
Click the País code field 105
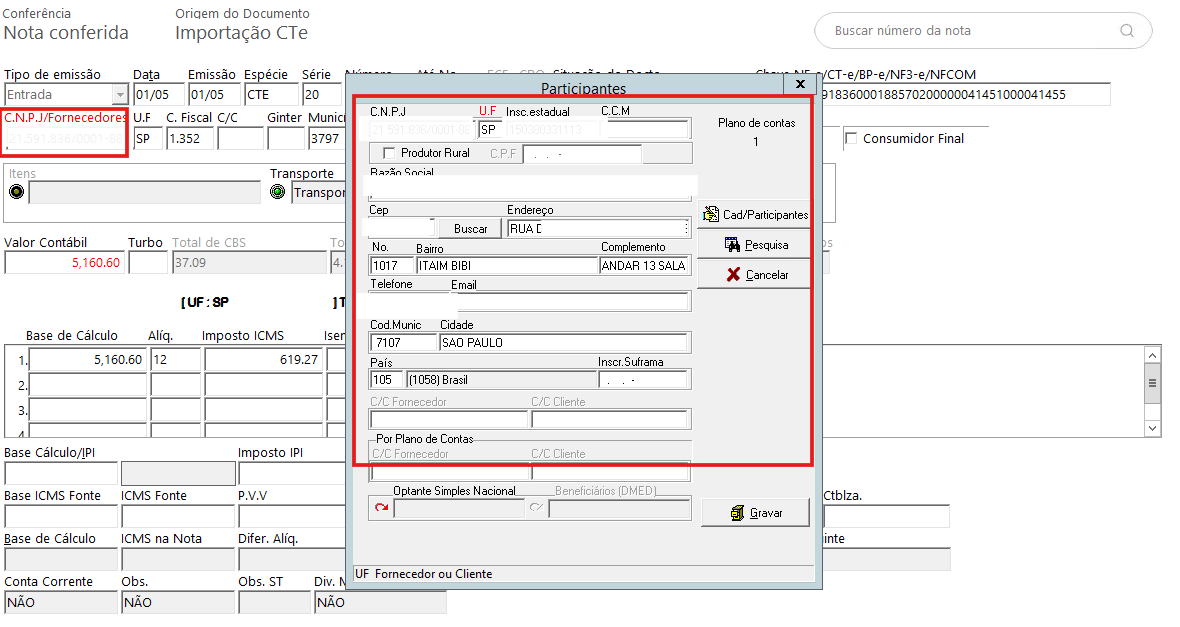386,380
